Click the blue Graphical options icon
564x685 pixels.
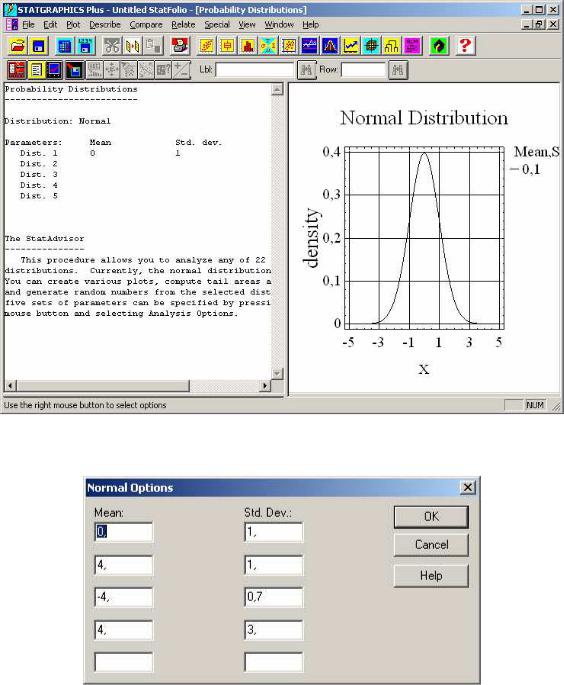point(55,70)
